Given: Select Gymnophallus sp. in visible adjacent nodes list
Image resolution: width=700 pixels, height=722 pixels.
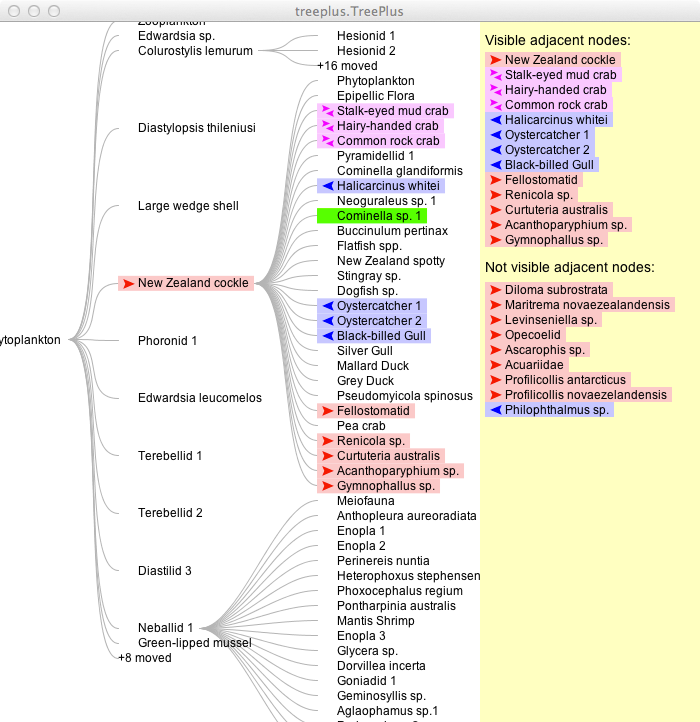Looking at the screenshot, I should point(554,240).
